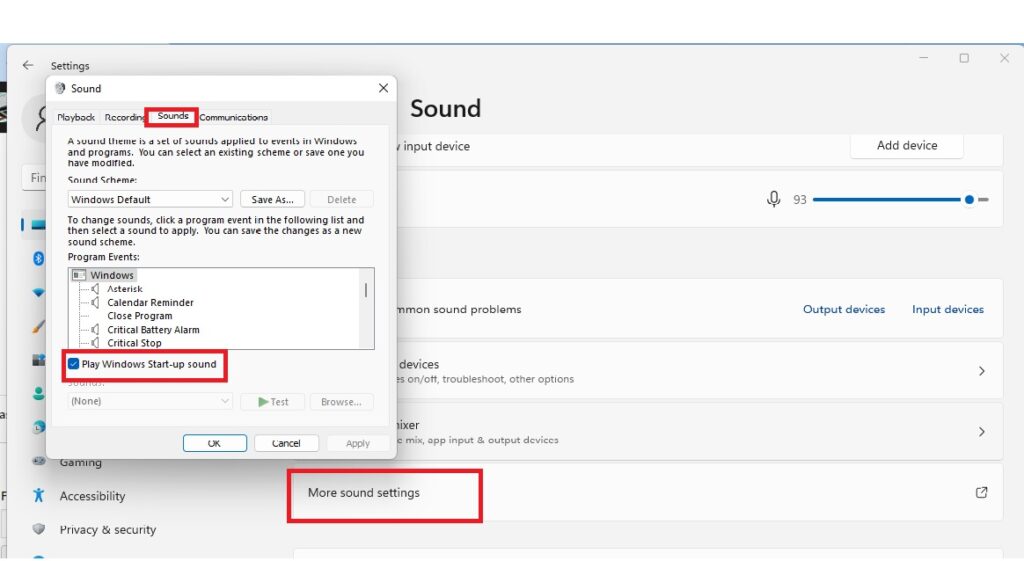Select Calendar Reminder event
1024x561 pixels.
(150, 302)
